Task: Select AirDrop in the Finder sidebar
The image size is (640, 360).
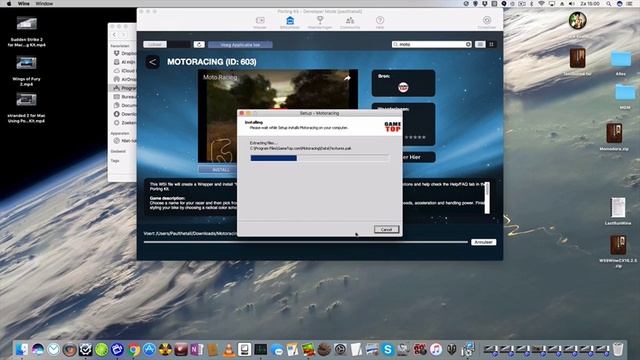Action: 124,79
